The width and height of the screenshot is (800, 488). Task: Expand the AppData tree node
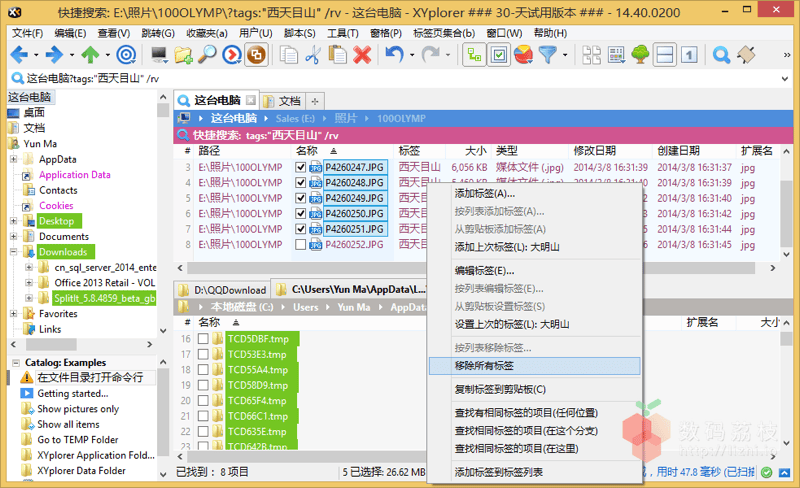click(x=14, y=159)
